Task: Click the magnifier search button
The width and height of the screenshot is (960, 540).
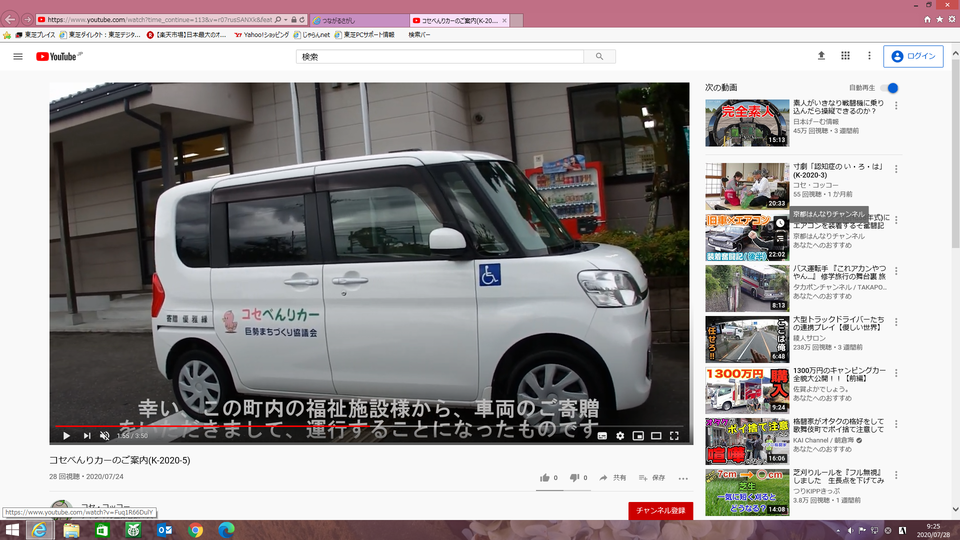Action: 599,56
